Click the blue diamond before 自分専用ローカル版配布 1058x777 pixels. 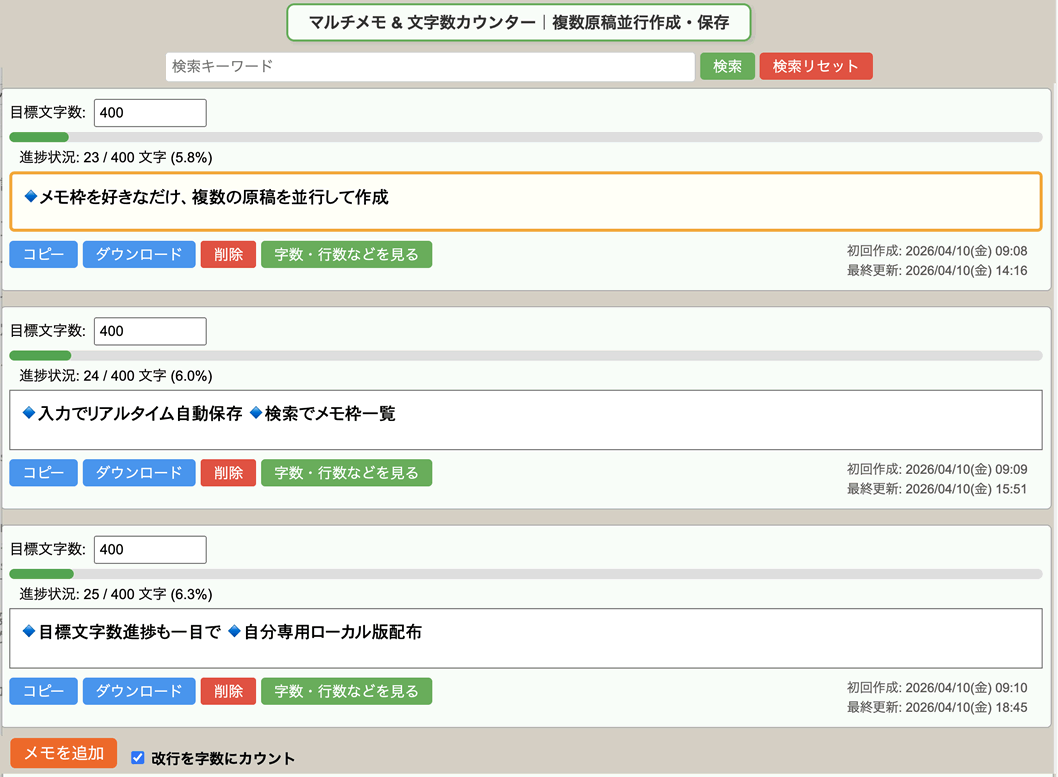(x=234, y=631)
